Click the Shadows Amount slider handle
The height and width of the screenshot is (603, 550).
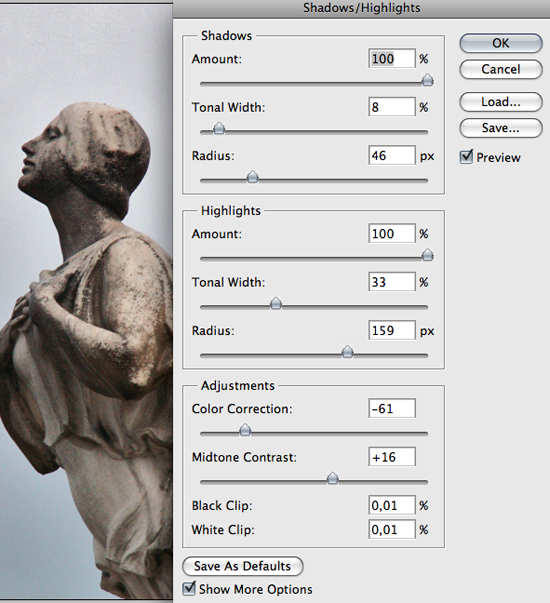pyautogui.click(x=427, y=80)
